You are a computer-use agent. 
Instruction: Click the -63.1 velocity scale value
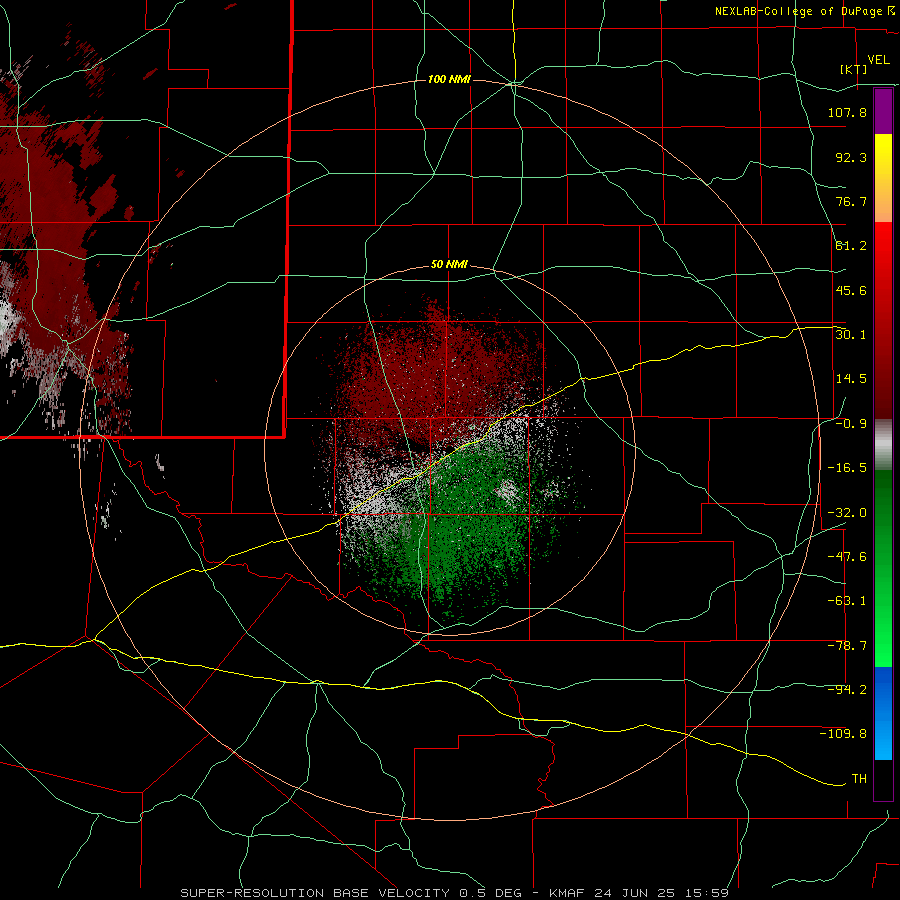pyautogui.click(x=847, y=601)
